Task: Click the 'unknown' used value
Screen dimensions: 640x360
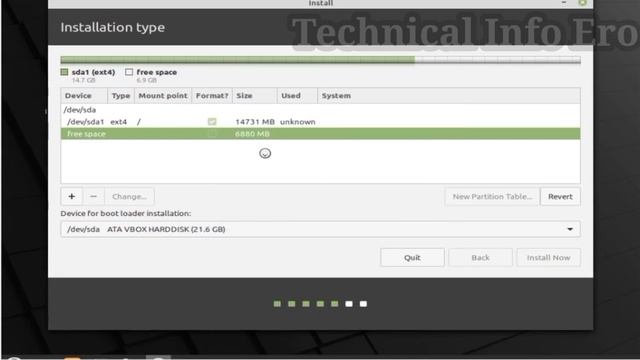Action: tap(298, 122)
